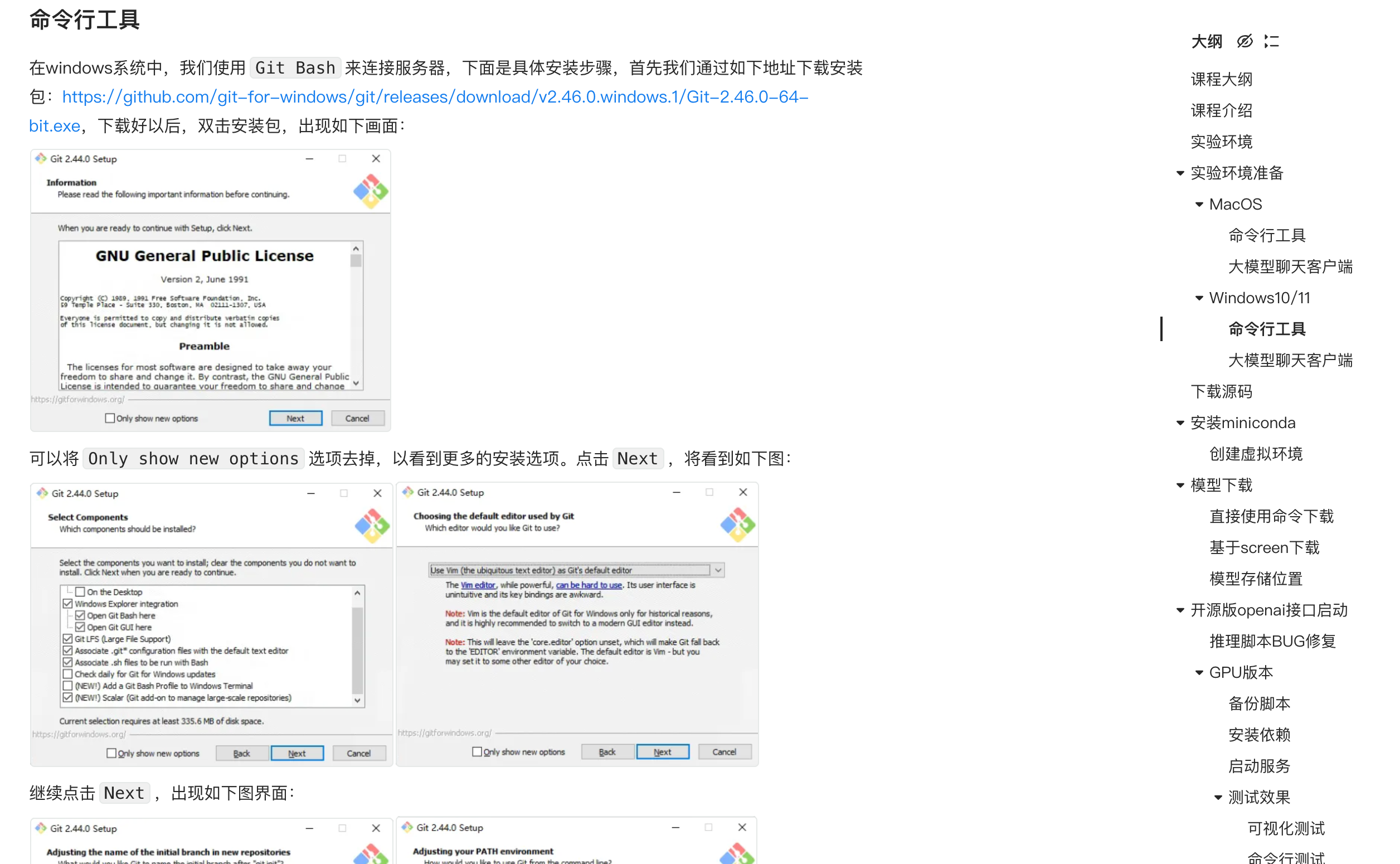Image resolution: width=1400 pixels, height=864 pixels.
Task: Collapse the 模型下载 section arrow
Action: point(1180,485)
